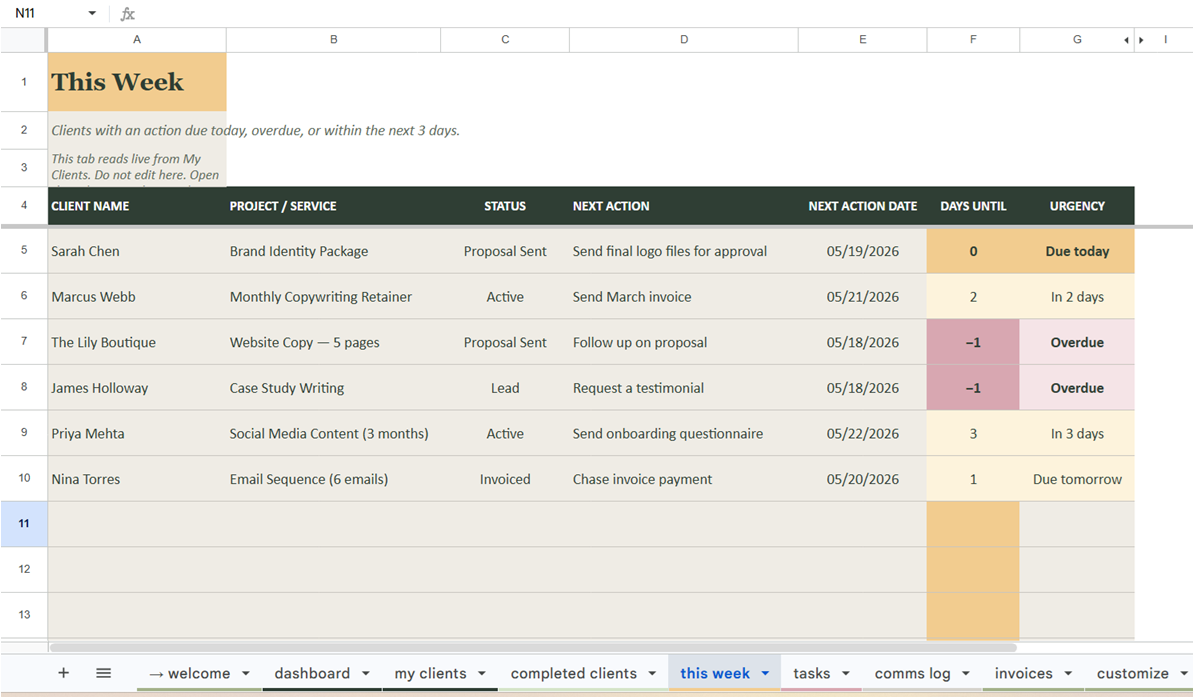The image size is (1193, 697).
Task: Click Case Study Writing cell
Action: tap(333, 388)
